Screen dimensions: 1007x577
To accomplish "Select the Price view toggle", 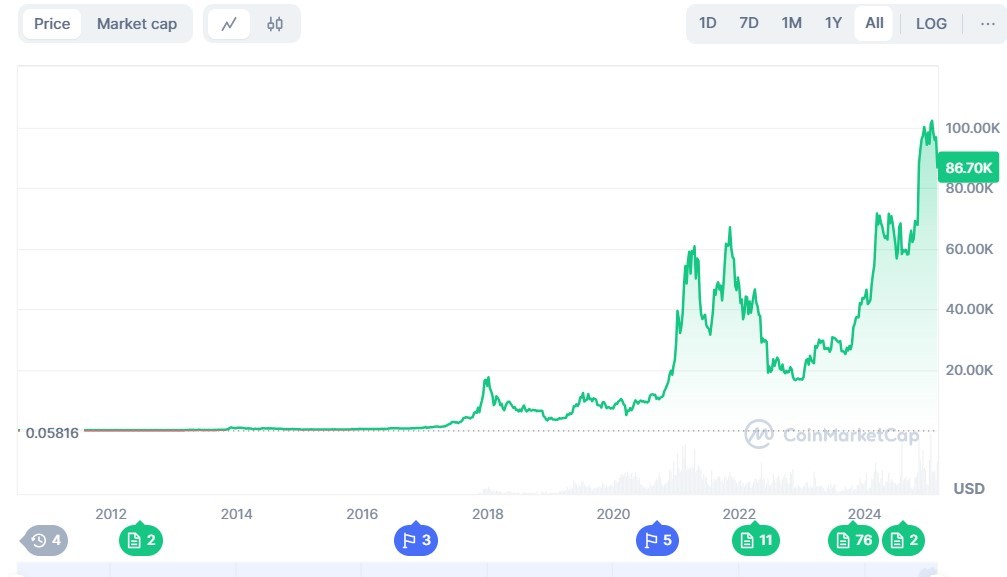I will (x=52, y=24).
